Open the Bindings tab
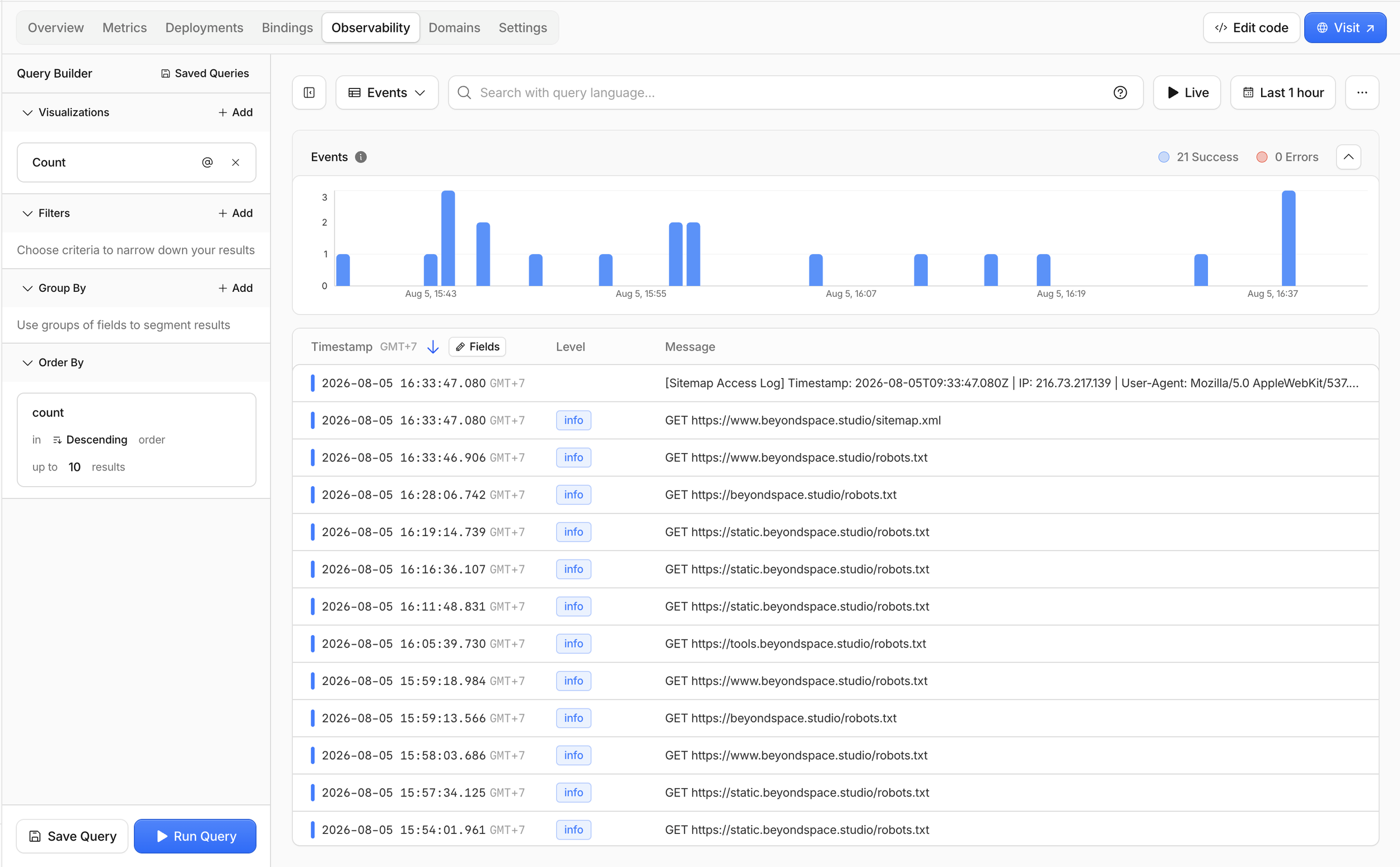Screen dimensions: 1400x867 click(287, 27)
